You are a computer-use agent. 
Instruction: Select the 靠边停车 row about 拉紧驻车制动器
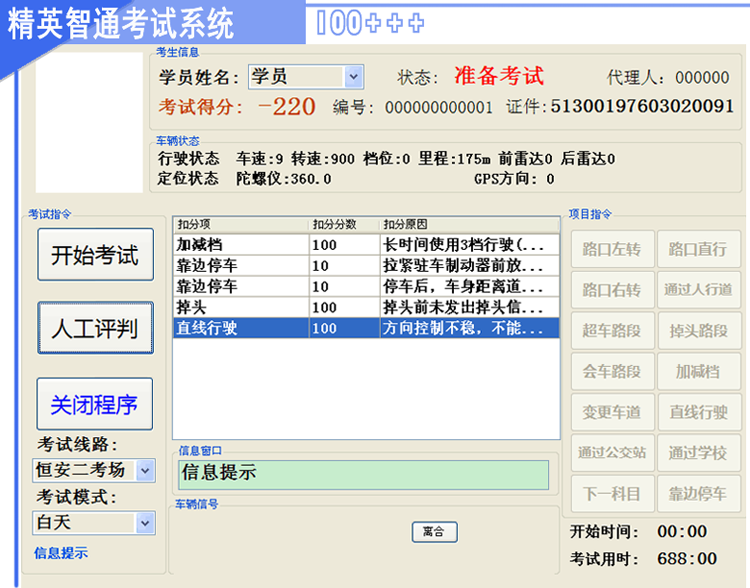point(366,265)
